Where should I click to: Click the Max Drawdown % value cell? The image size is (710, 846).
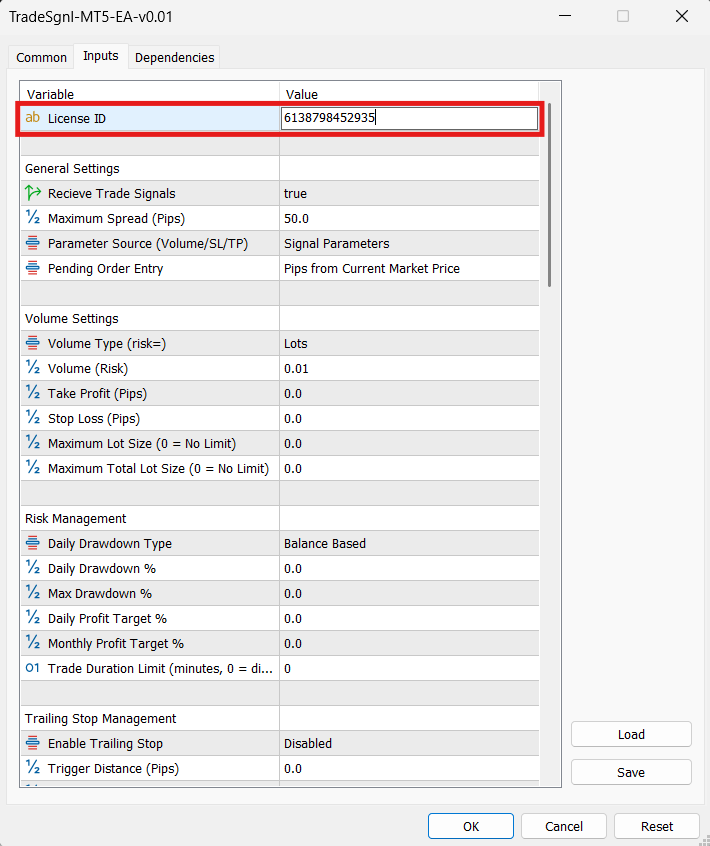tap(409, 593)
